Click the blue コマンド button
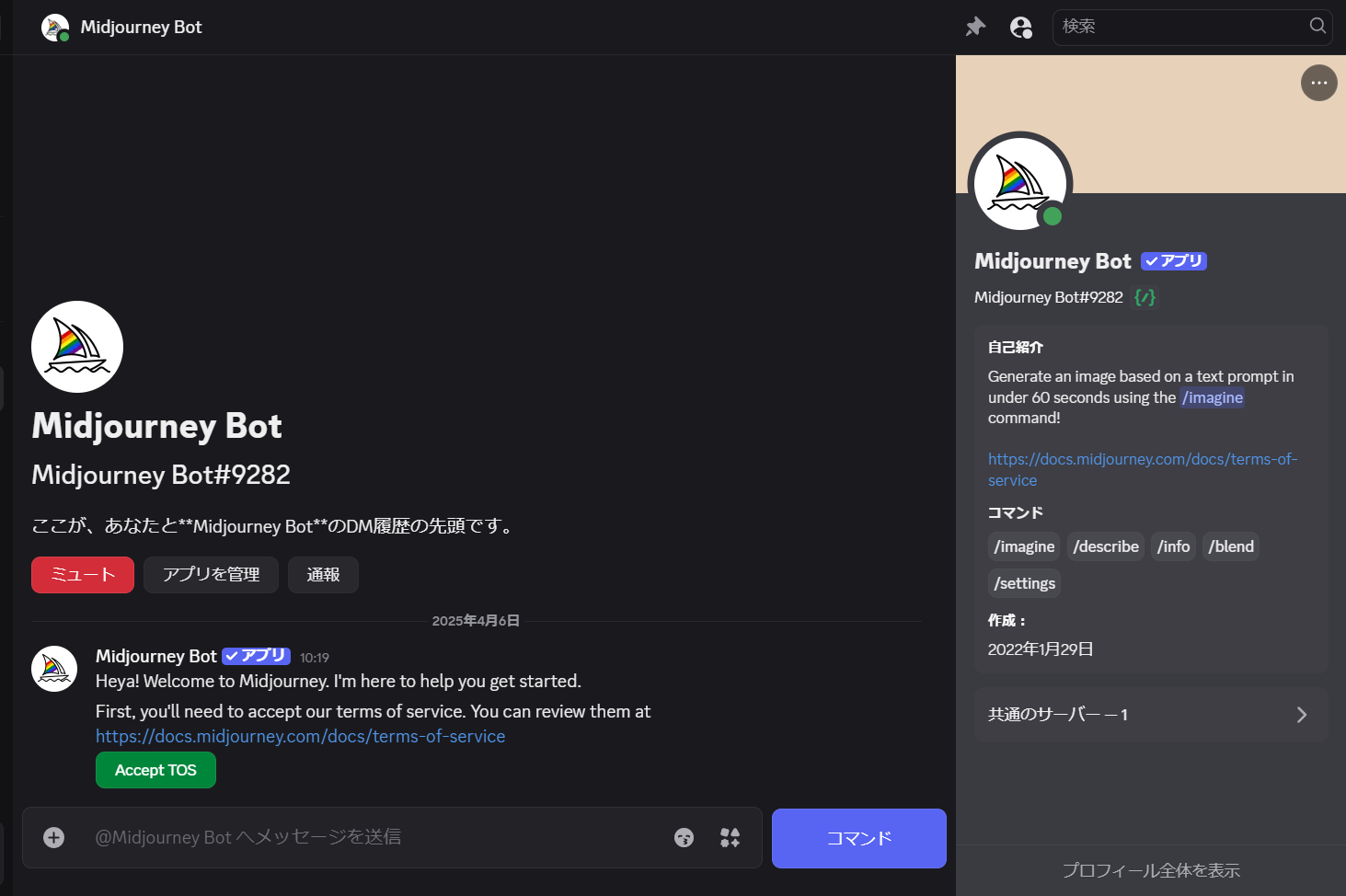1346x896 pixels. point(859,838)
